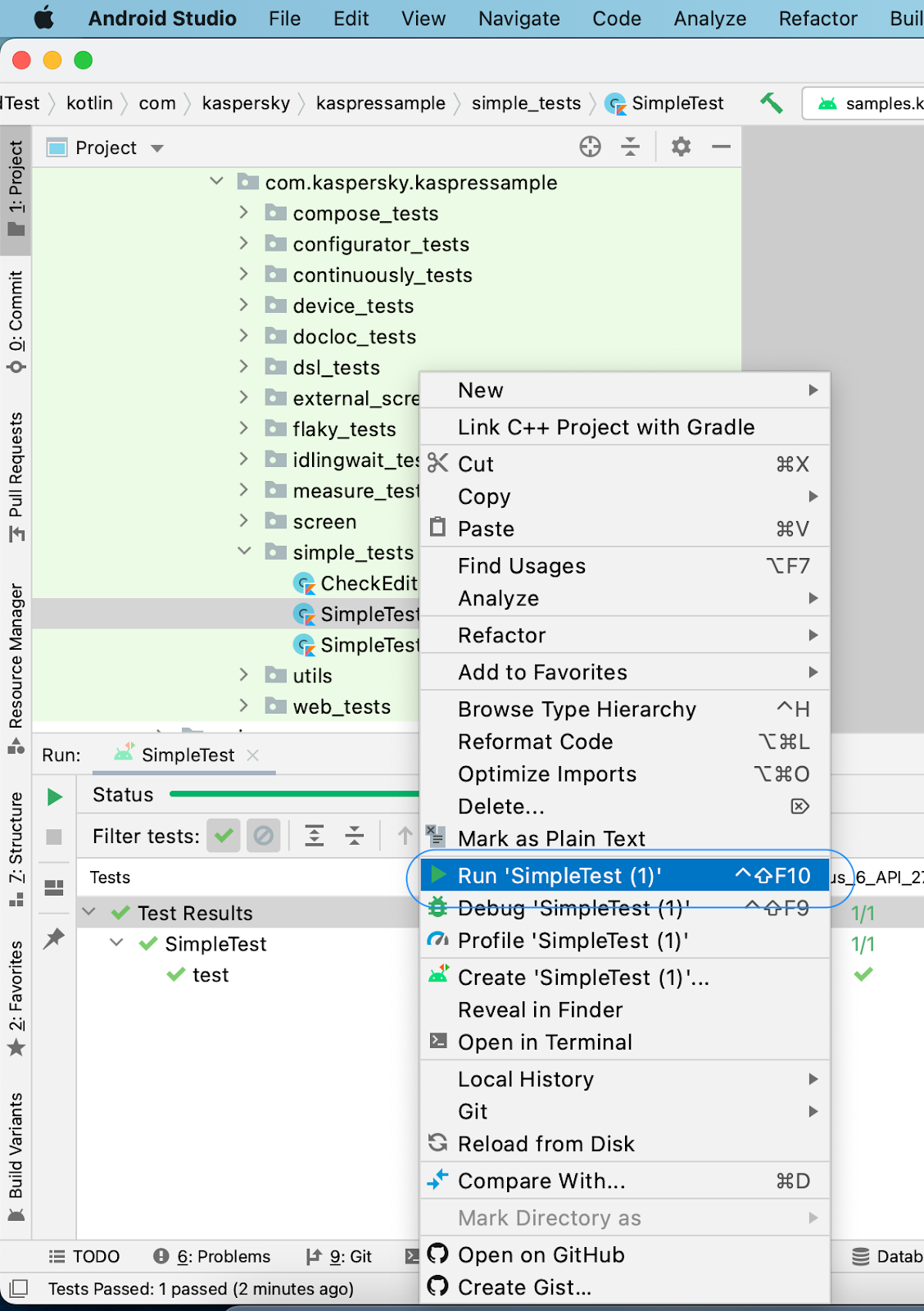Select Reload from Disk menu entry

625,1144
